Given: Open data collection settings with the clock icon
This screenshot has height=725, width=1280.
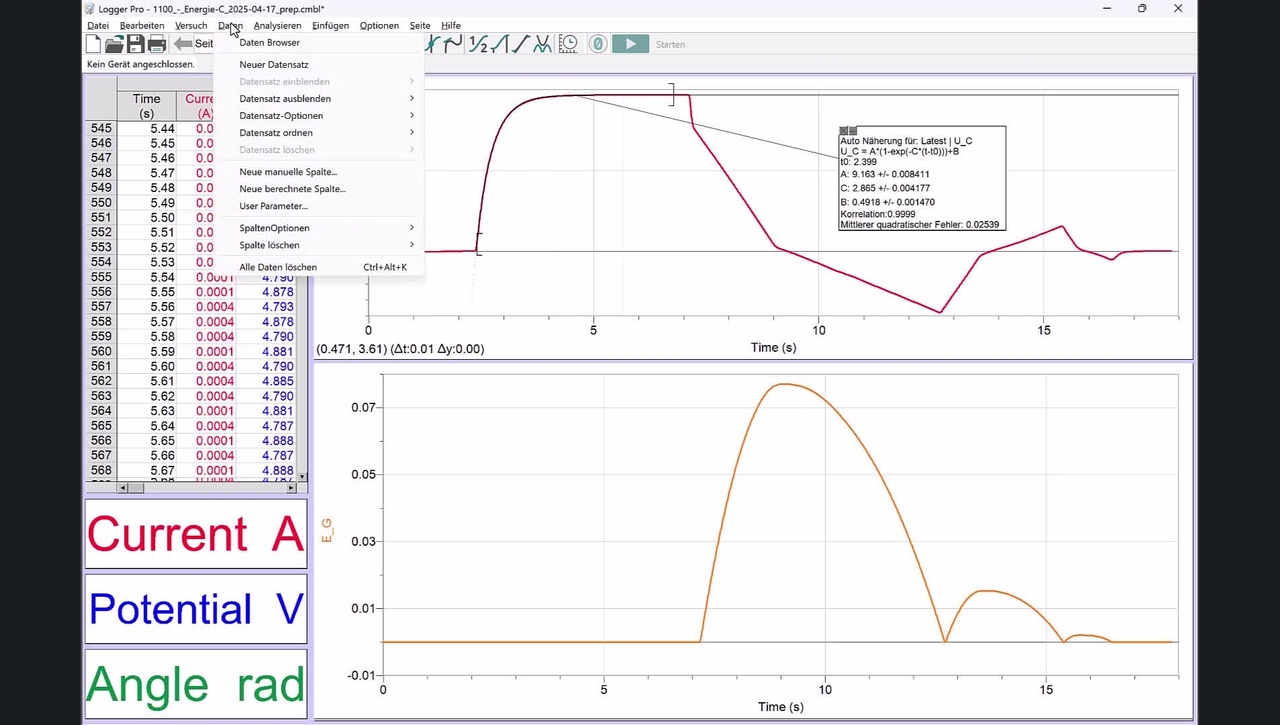Looking at the screenshot, I should (x=568, y=44).
